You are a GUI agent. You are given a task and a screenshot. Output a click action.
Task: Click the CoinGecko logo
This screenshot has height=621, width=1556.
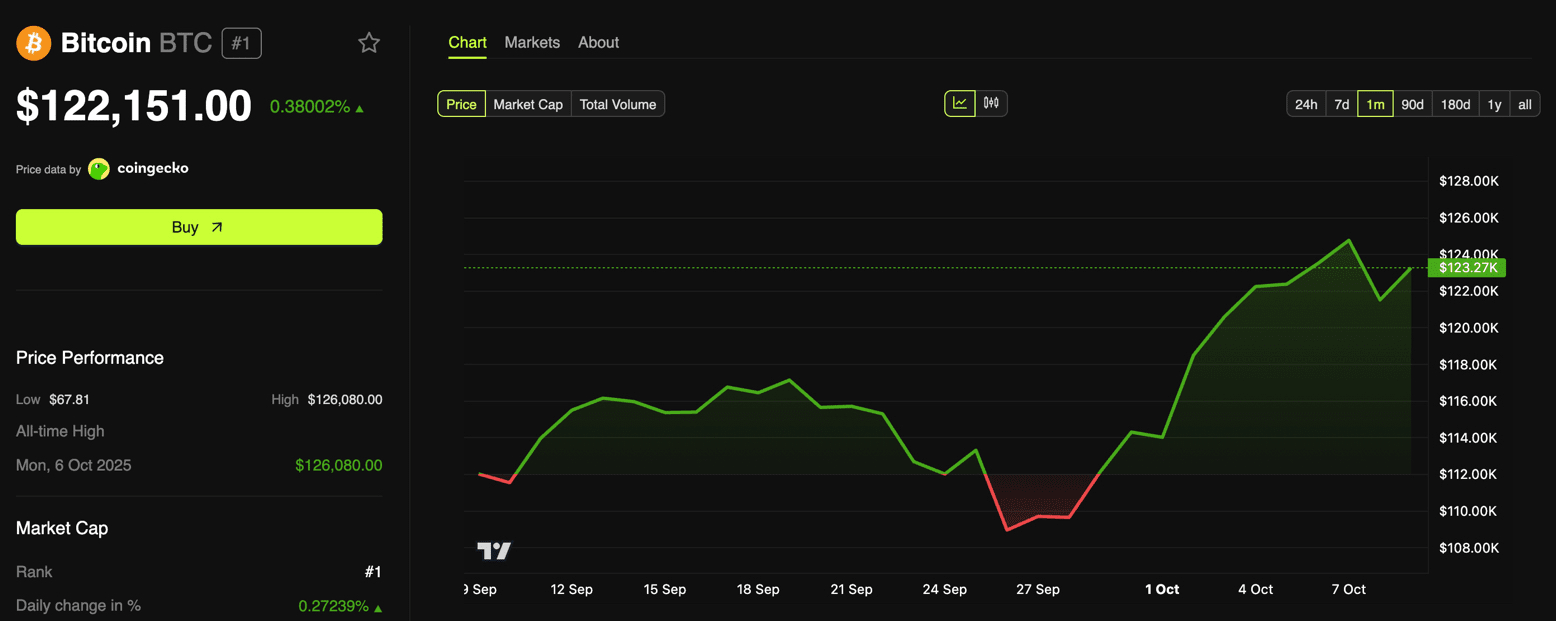click(99, 169)
